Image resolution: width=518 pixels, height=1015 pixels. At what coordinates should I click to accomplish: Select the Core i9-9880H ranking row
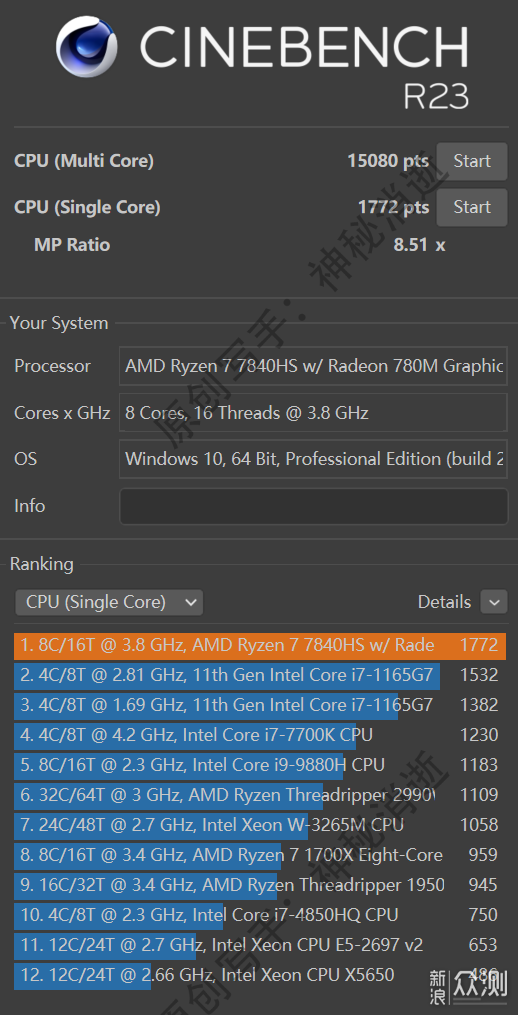point(260,765)
